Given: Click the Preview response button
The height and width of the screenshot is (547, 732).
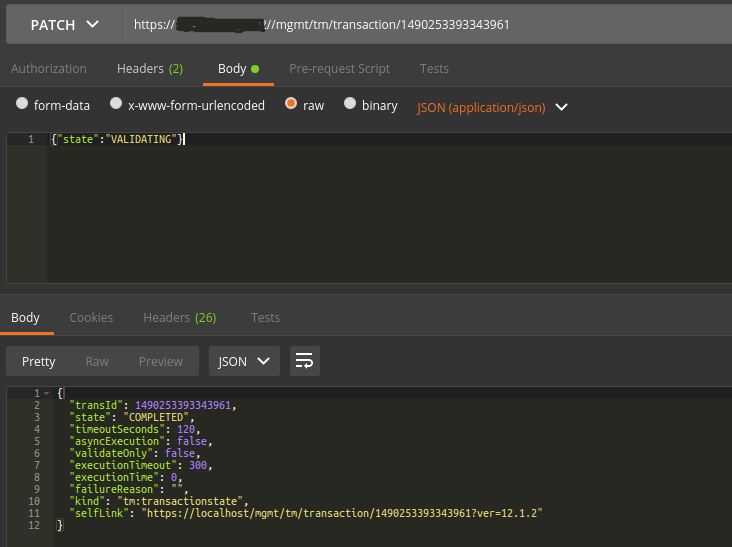Looking at the screenshot, I should (160, 361).
